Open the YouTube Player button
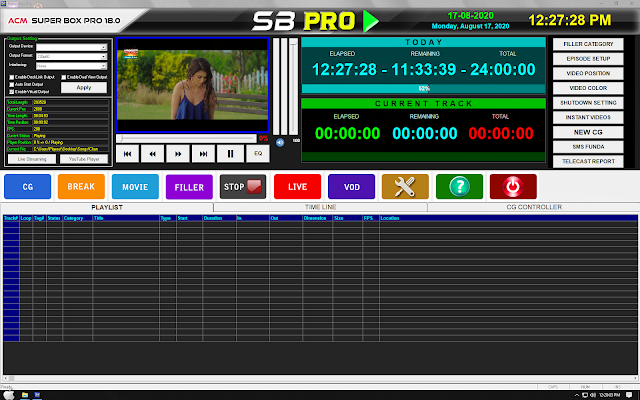640x400 pixels. pos(84,159)
